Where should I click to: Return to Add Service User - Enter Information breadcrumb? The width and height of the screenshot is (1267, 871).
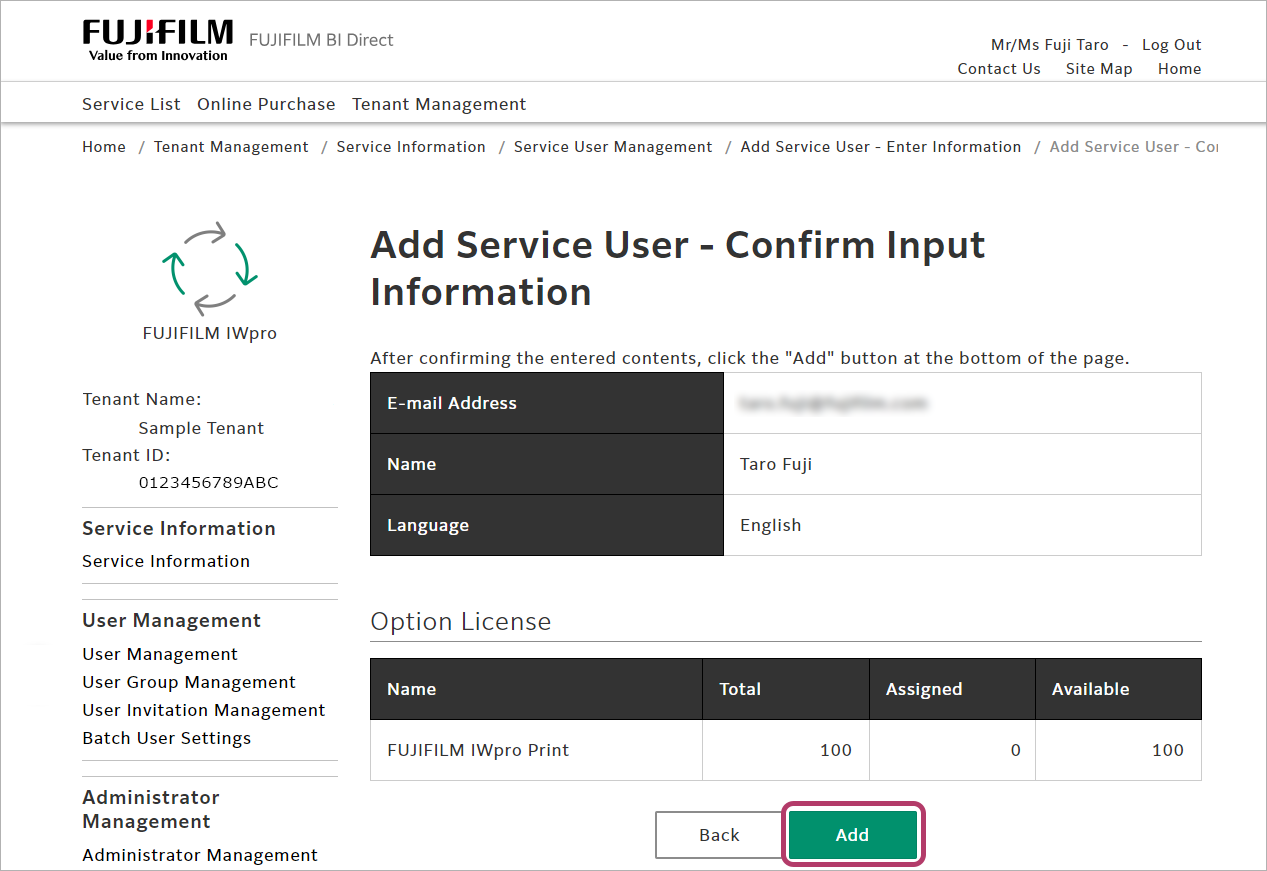(880, 147)
